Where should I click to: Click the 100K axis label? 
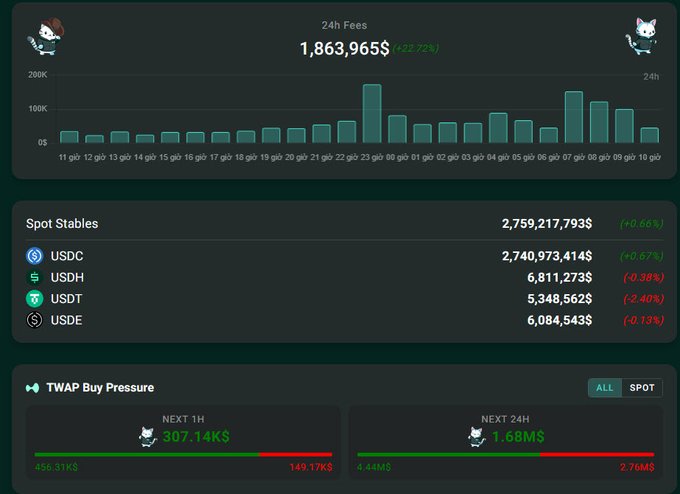[x=38, y=108]
